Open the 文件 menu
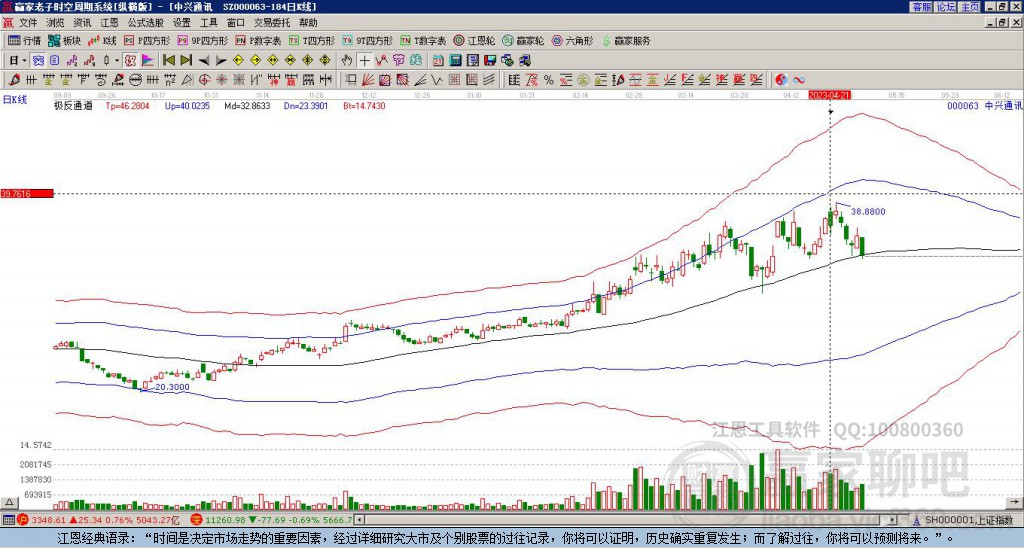1024x548 pixels. [28, 23]
